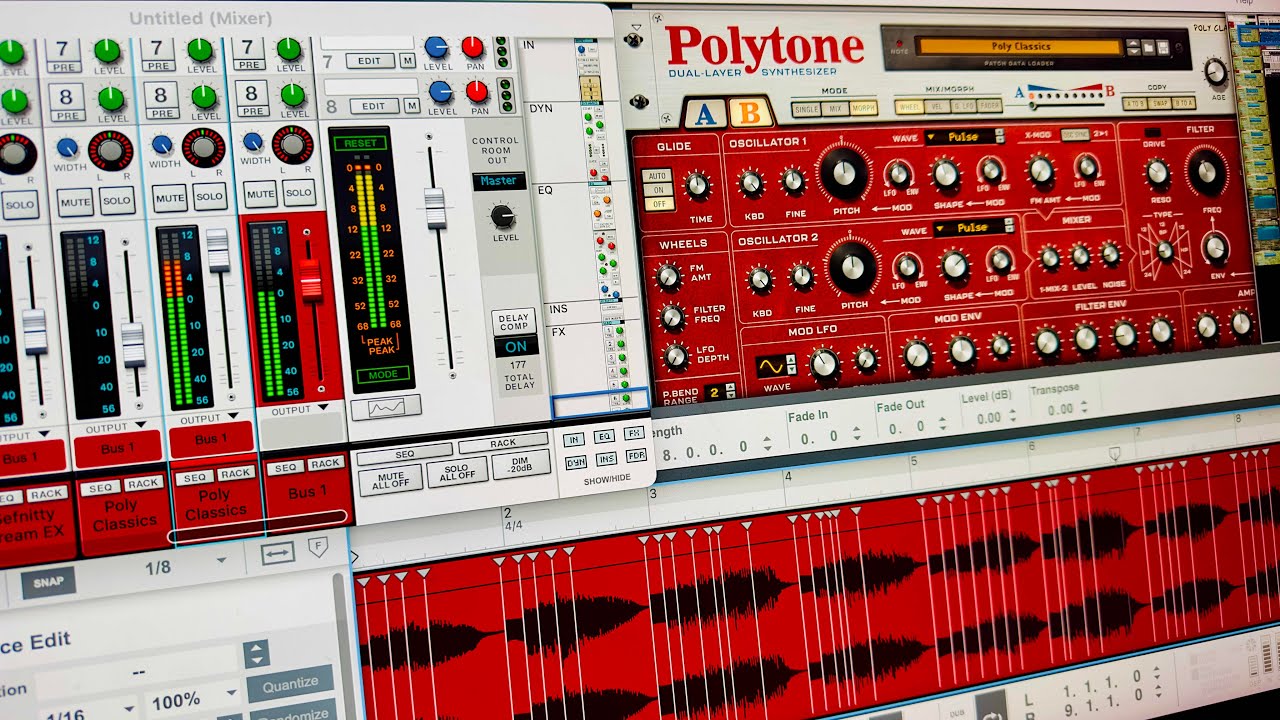Viewport: 1280px width, 720px height.
Task: Open the patch browser folder icon in Polytone
Action: [x=1146, y=47]
